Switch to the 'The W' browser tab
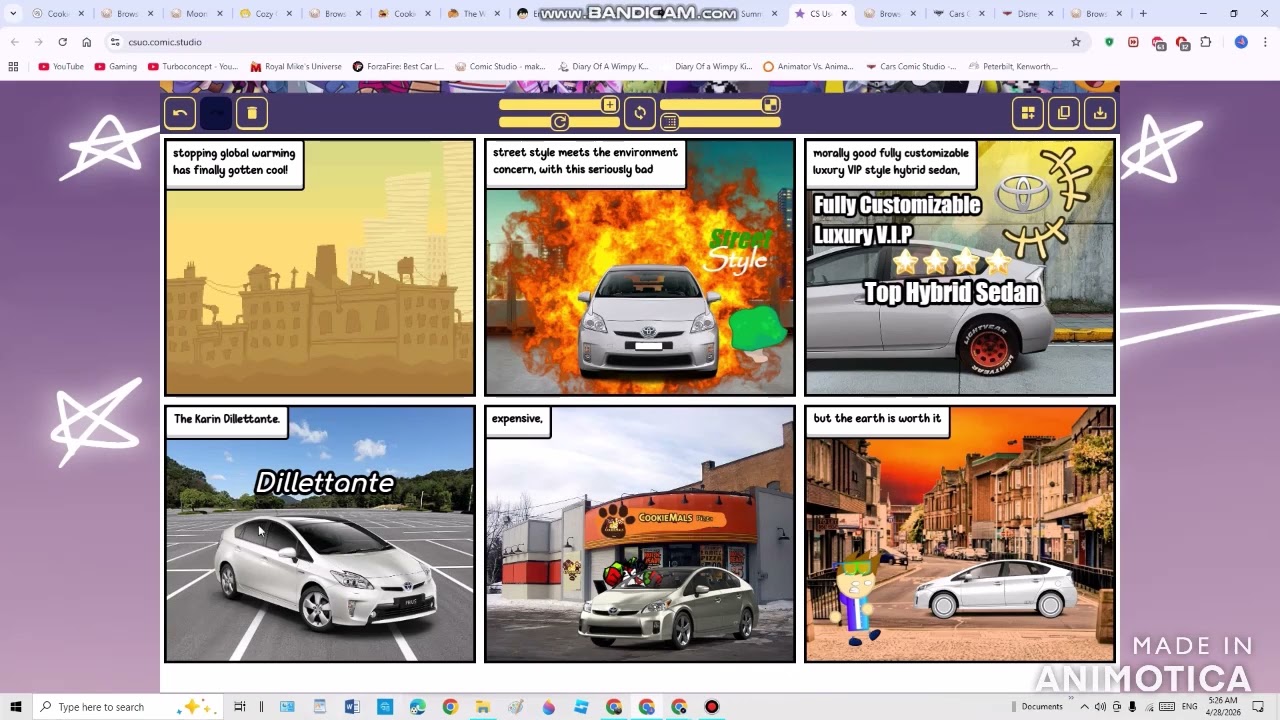The image size is (1280, 720). pyautogui.click(x=472, y=14)
